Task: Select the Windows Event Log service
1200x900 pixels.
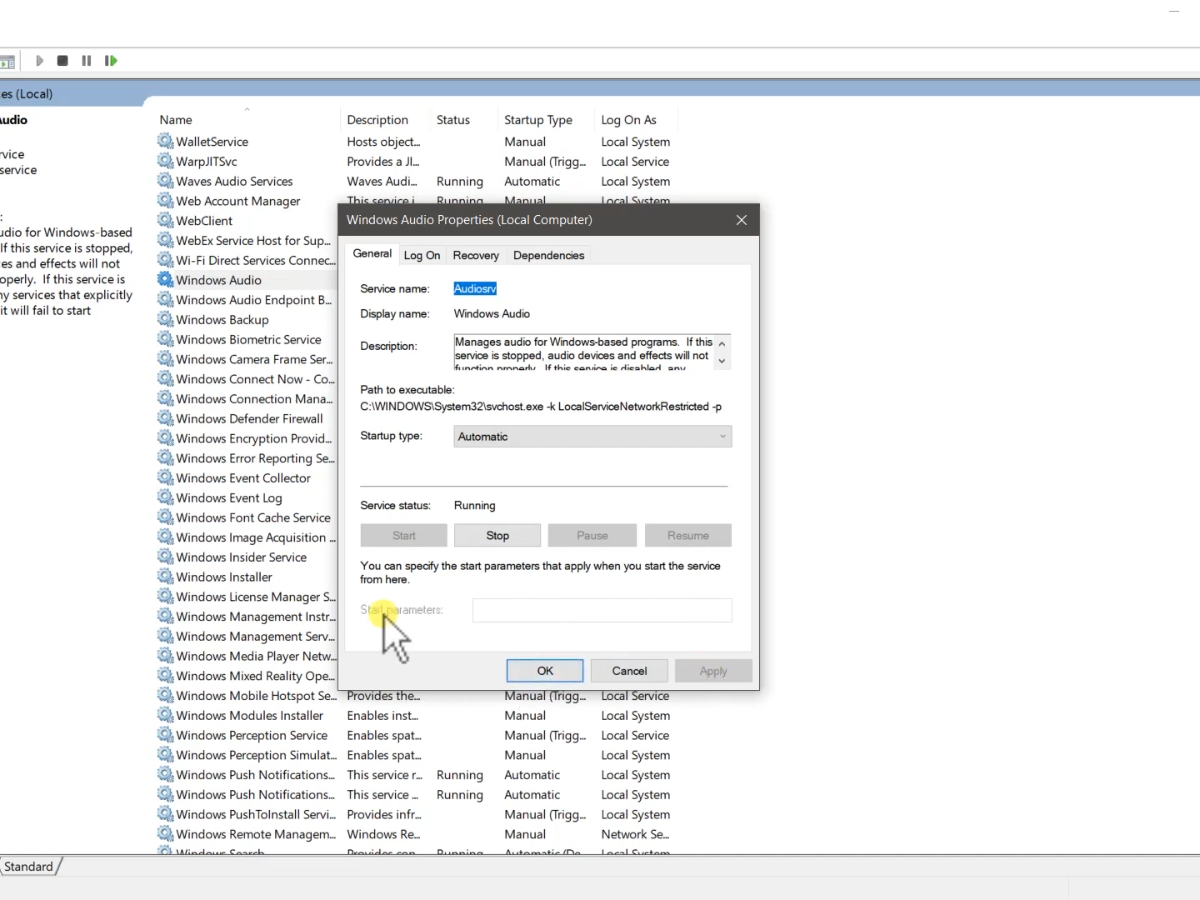Action: pos(229,498)
